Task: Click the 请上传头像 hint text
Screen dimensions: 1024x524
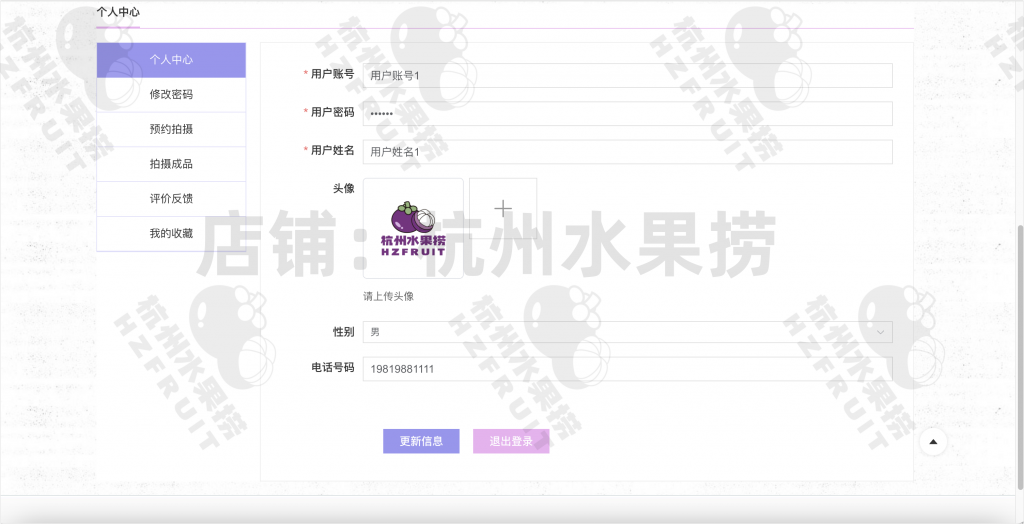Action: pyautogui.click(x=389, y=296)
